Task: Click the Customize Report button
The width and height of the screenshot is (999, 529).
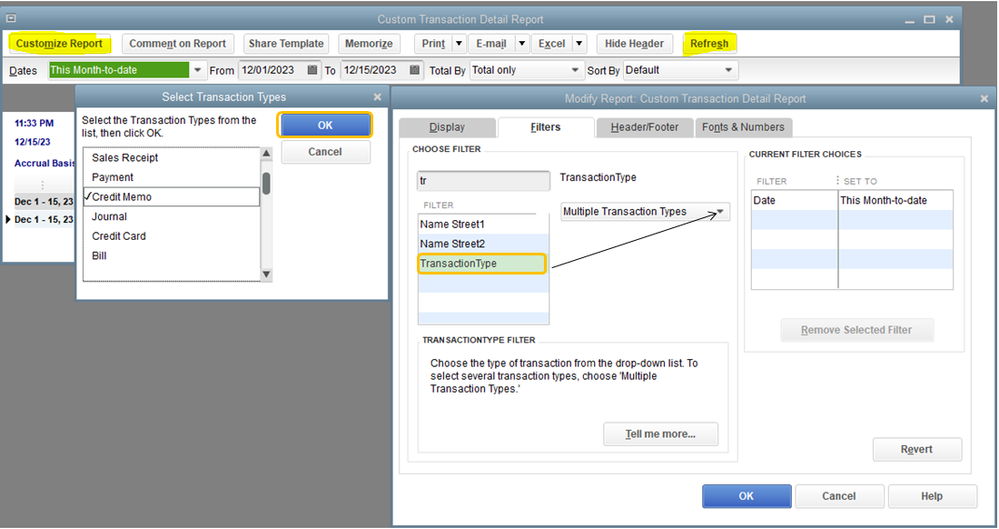Action: 59,43
